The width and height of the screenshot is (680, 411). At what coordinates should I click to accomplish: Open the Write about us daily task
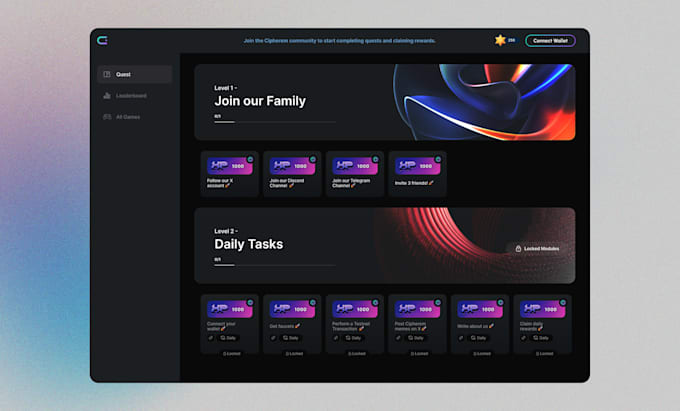pos(480,324)
